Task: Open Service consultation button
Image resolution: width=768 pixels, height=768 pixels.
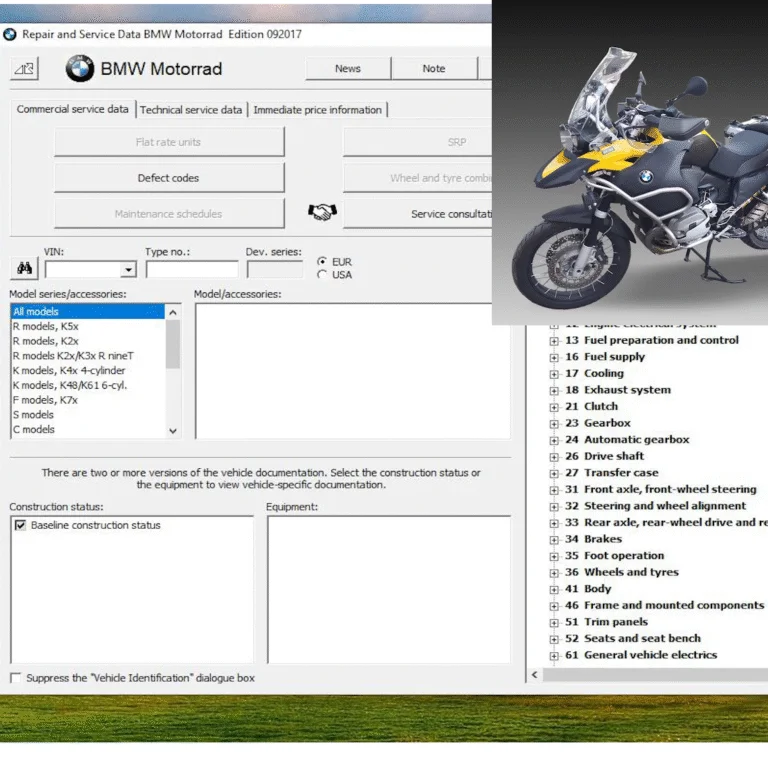Action: [417, 214]
